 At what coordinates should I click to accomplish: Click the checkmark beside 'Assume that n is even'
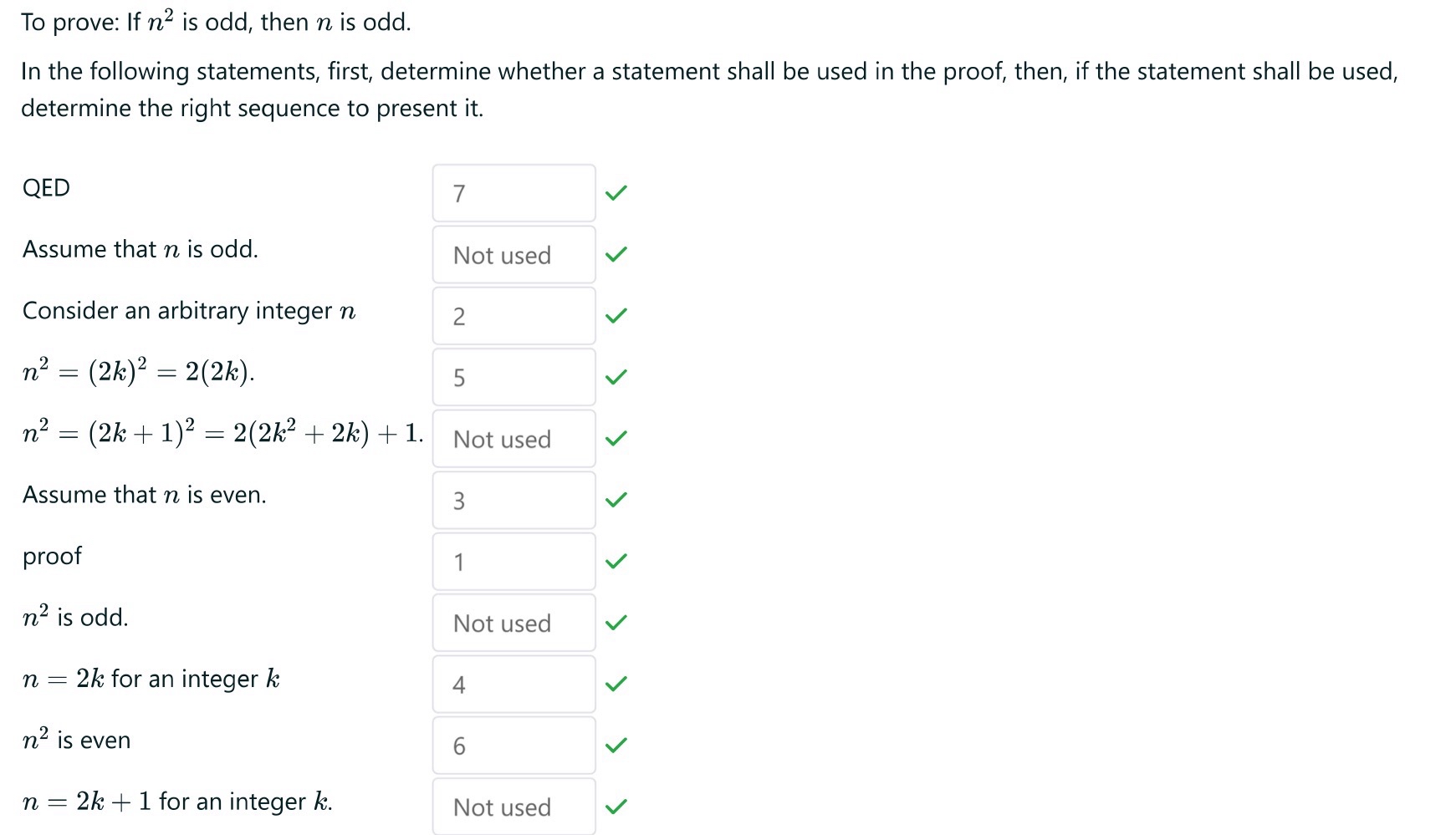coord(617,500)
